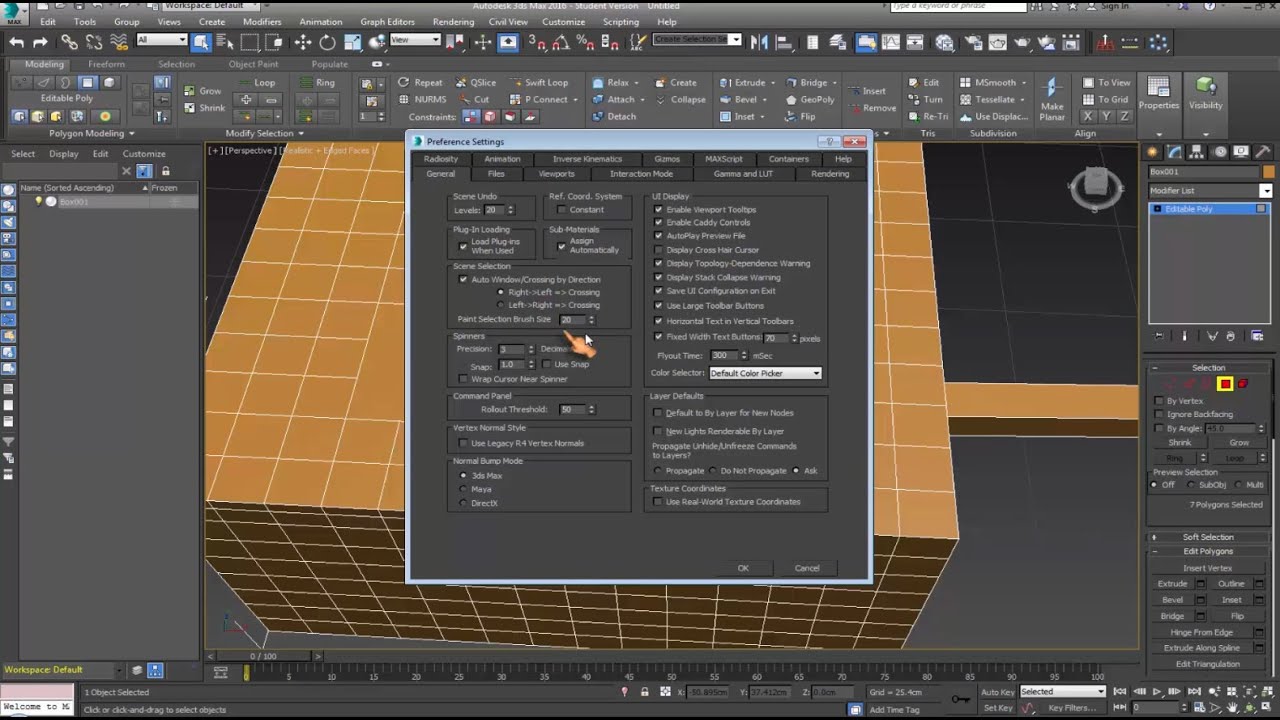The height and width of the screenshot is (720, 1280).
Task: Open the Rendering menu
Action: 453,21
